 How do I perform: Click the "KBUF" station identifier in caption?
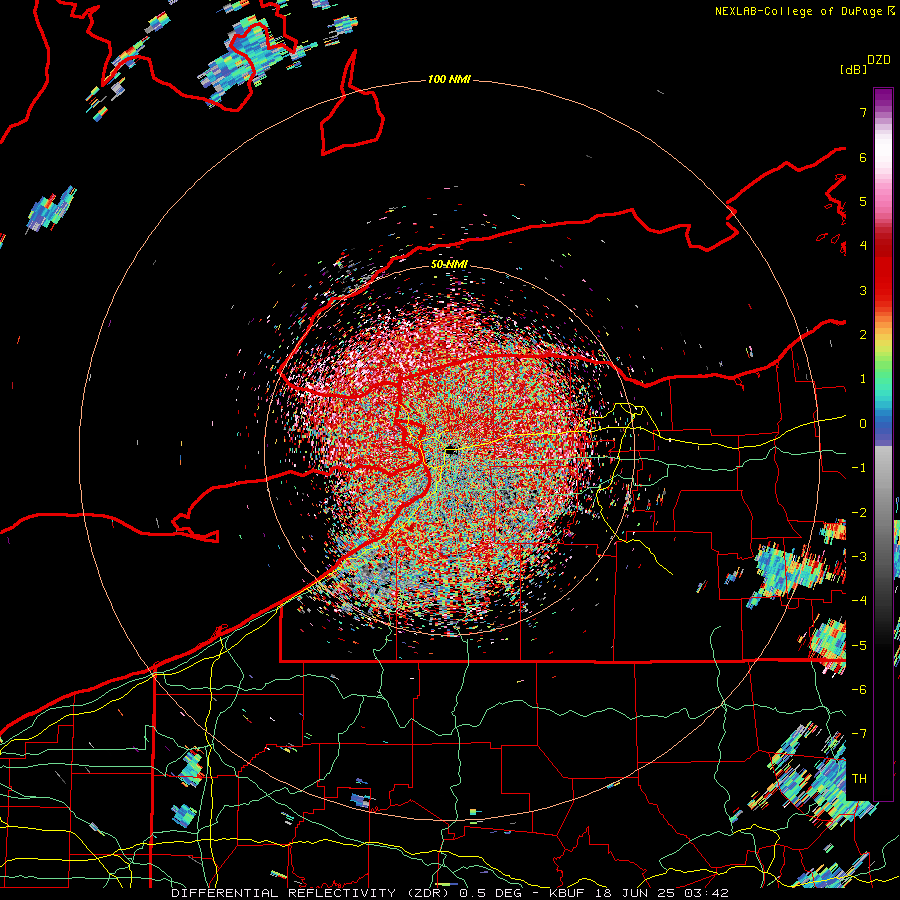[x=565, y=893]
